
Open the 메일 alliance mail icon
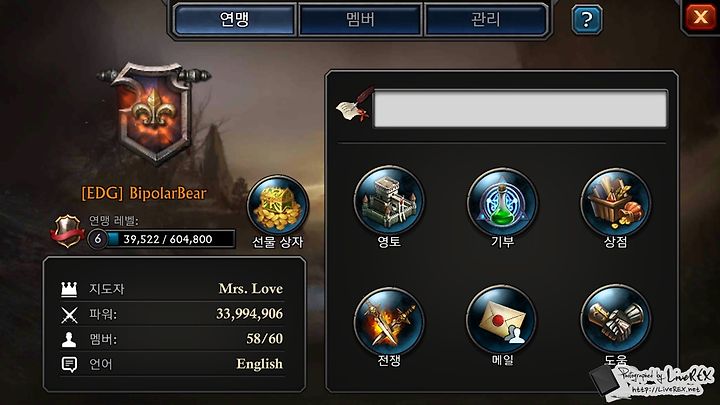coord(502,320)
